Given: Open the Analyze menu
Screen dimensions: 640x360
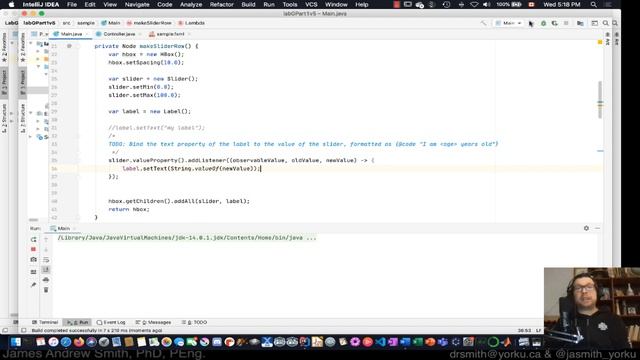Looking at the screenshot, I should click(191, 4).
